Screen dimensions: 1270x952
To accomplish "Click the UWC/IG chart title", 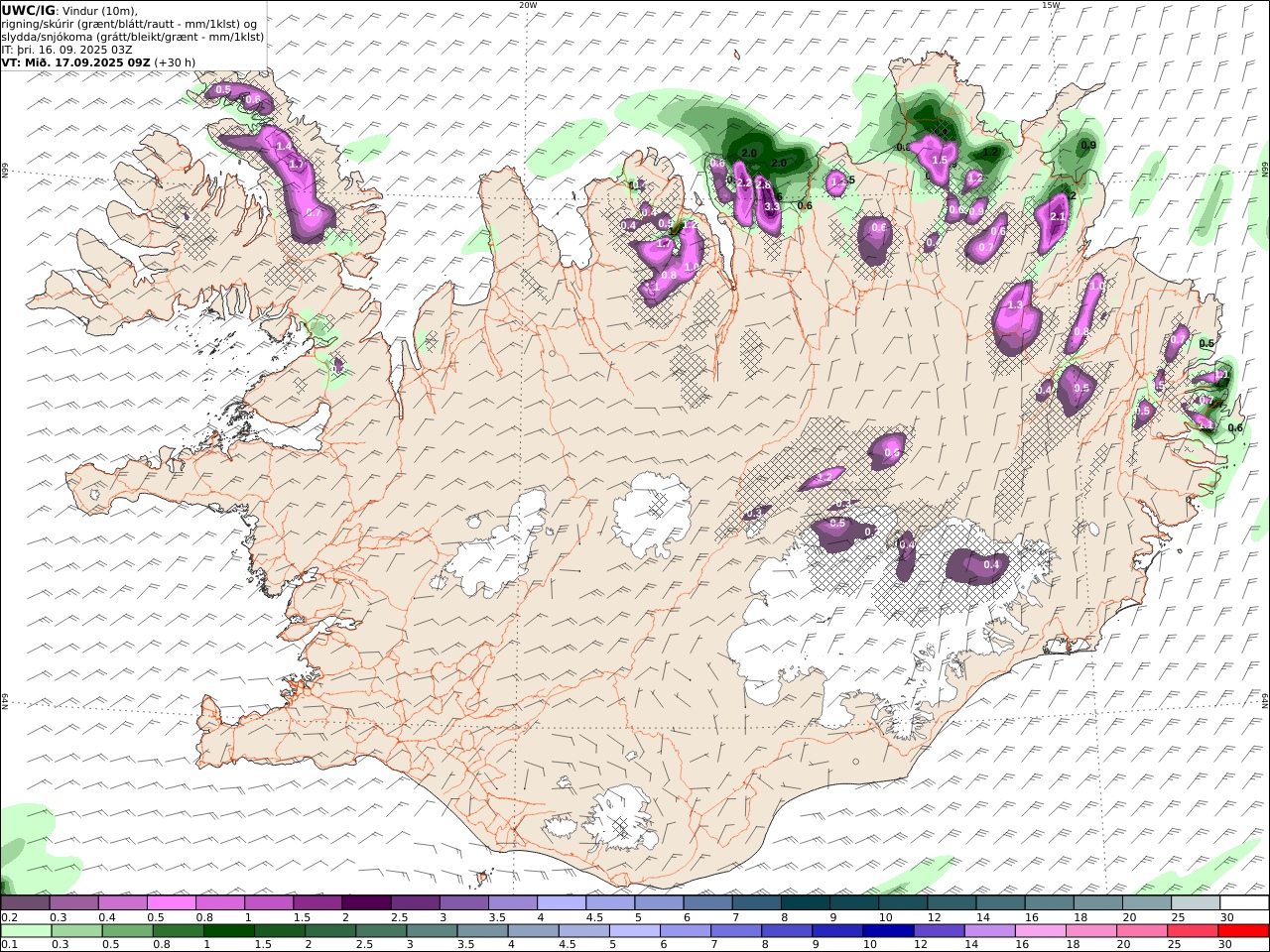I will click(29, 10).
